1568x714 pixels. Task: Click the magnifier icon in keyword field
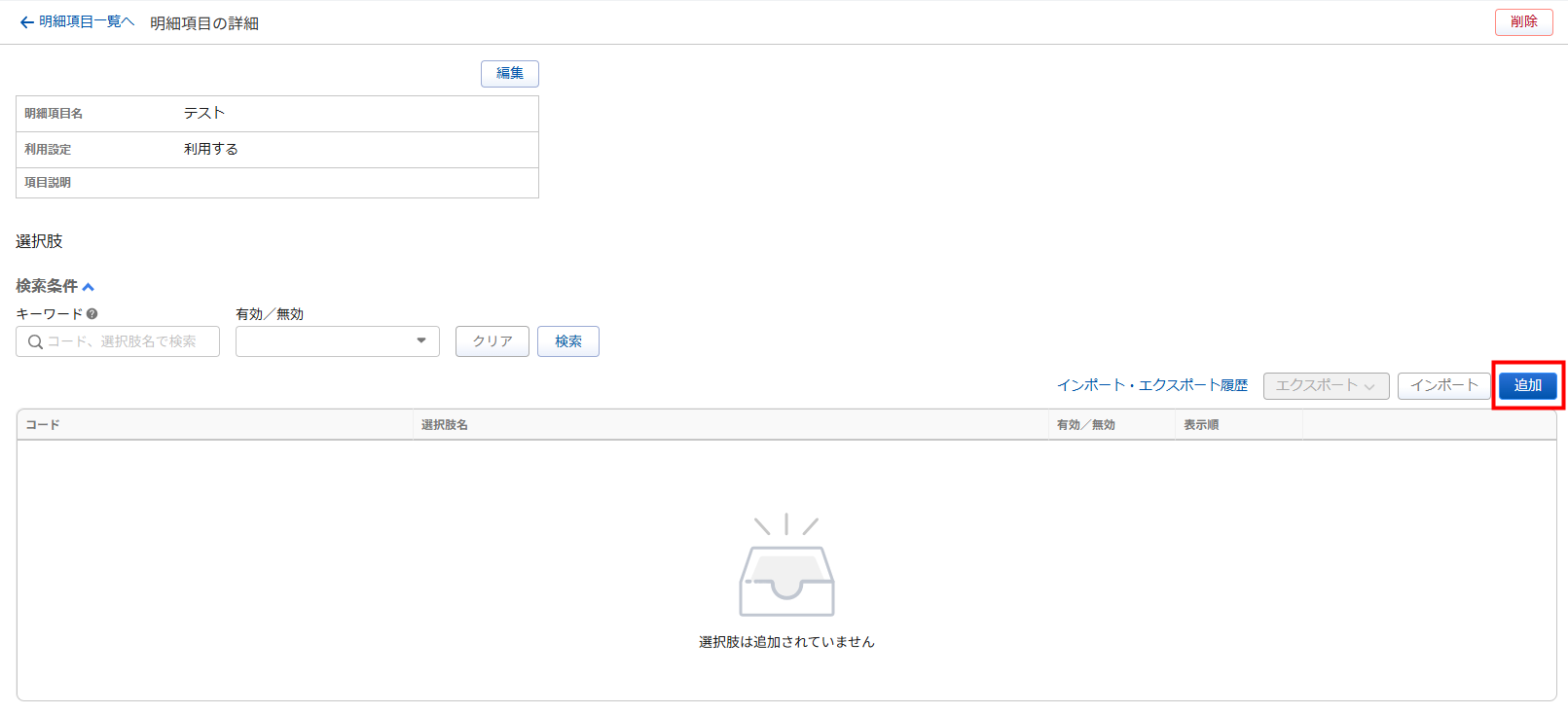tap(35, 341)
